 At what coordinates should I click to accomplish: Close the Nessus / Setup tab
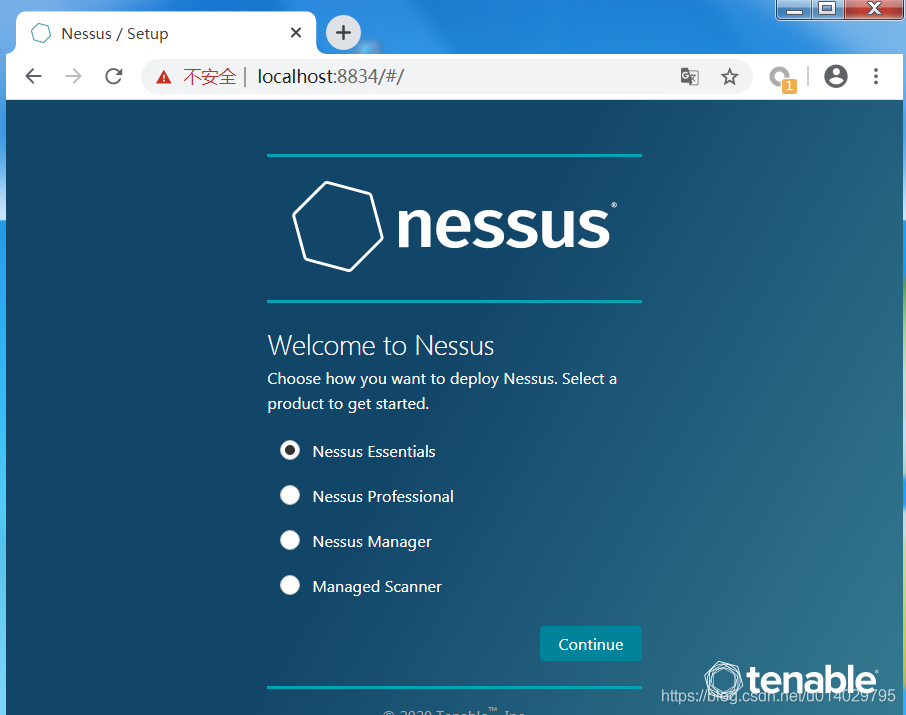pos(296,33)
